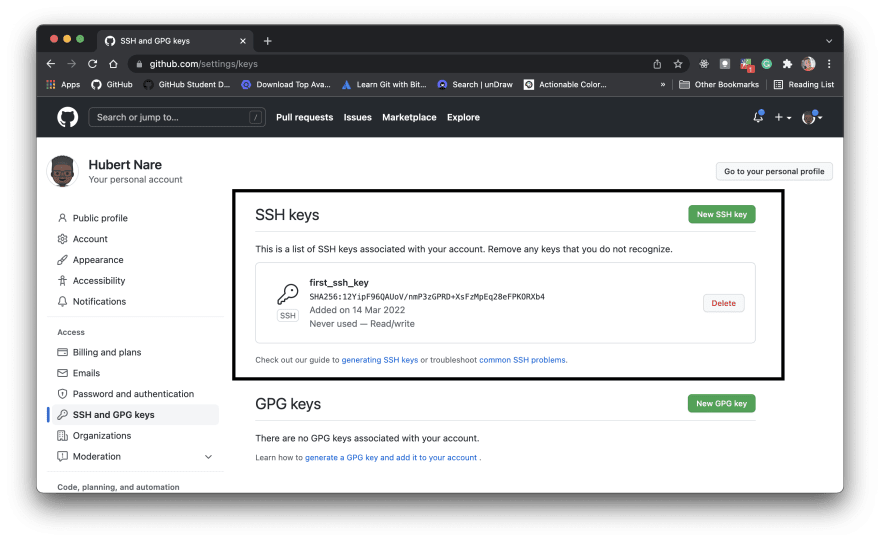Open the Chrome extensions puzzle icon
Image resolution: width=880 pixels, height=541 pixels.
click(787, 64)
